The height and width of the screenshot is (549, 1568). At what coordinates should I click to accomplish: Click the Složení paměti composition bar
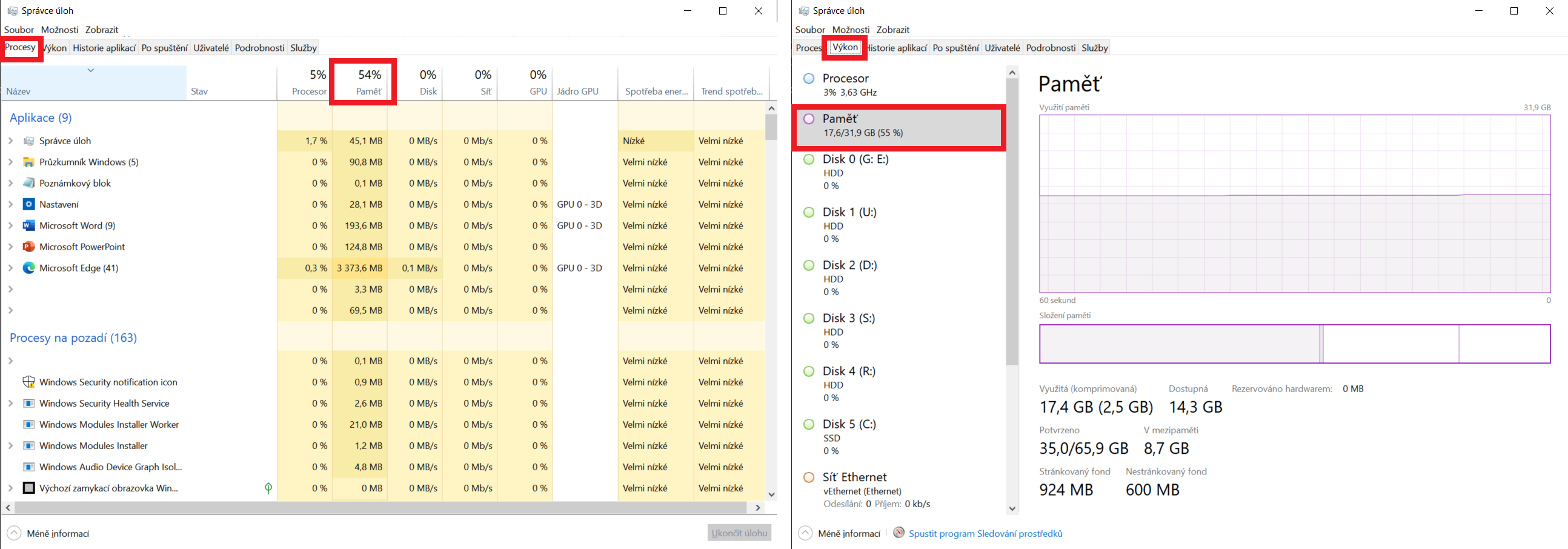click(1295, 344)
